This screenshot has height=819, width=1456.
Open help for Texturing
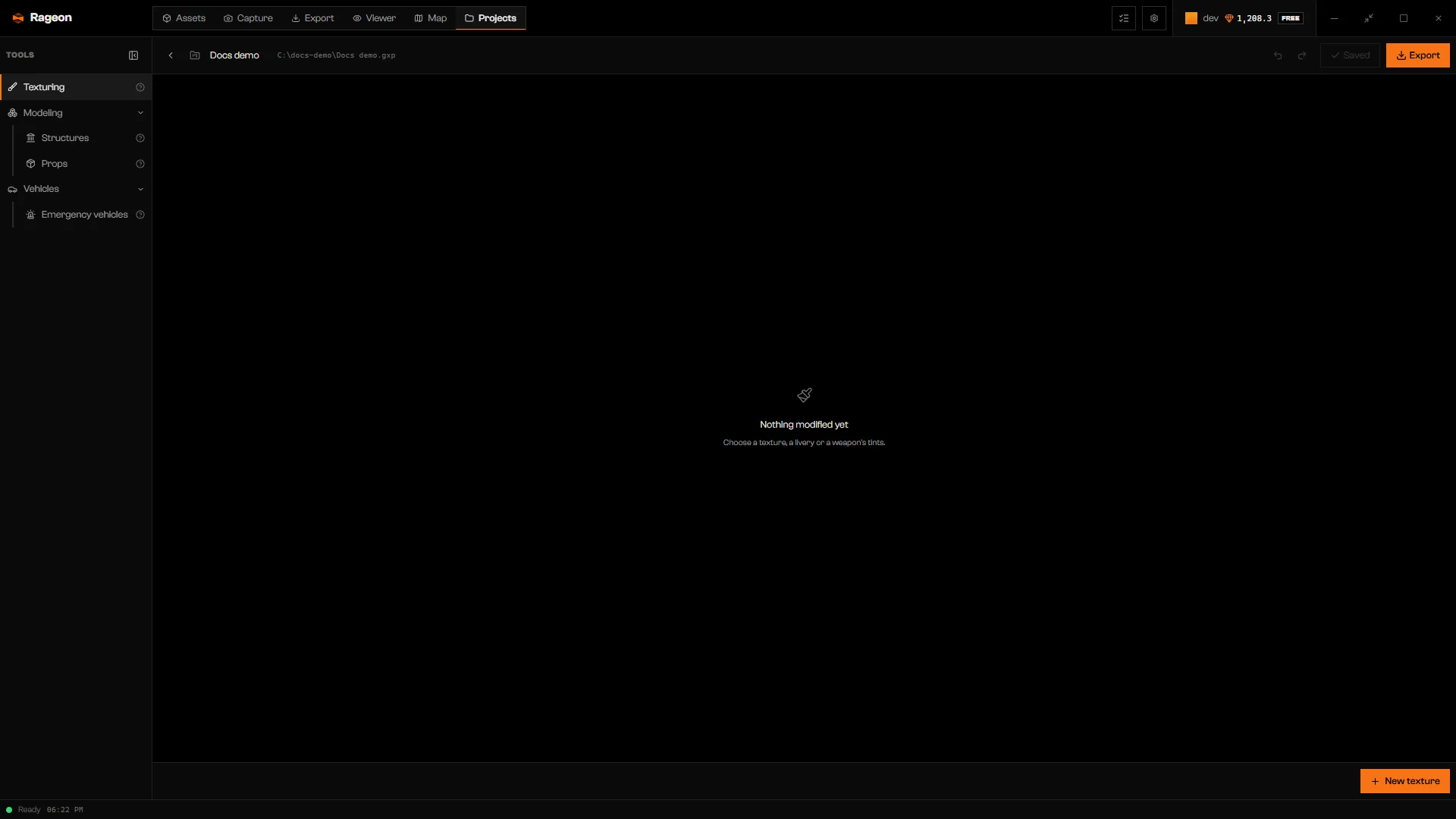click(x=140, y=87)
